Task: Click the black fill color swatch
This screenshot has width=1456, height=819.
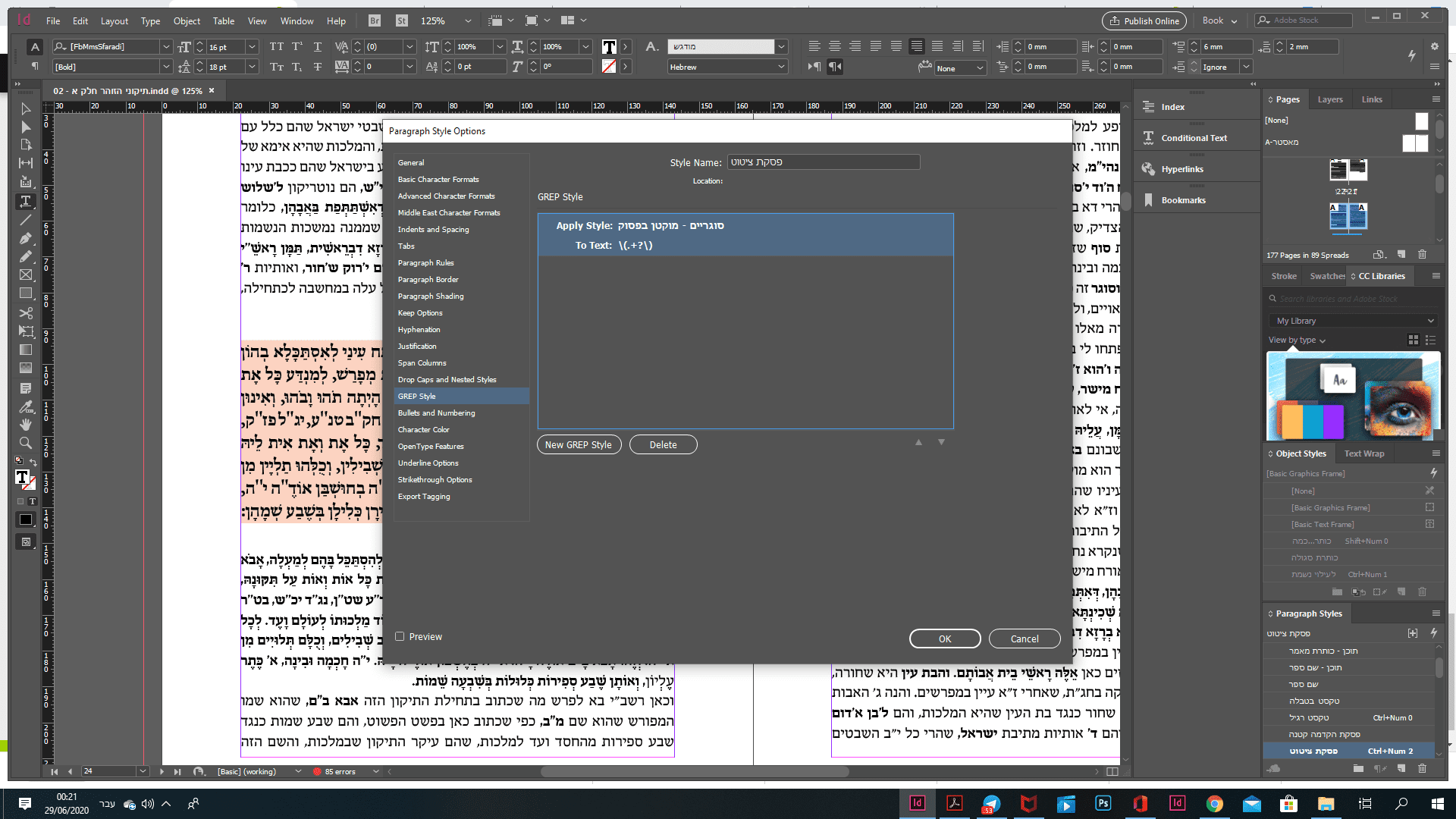Action: click(x=25, y=519)
